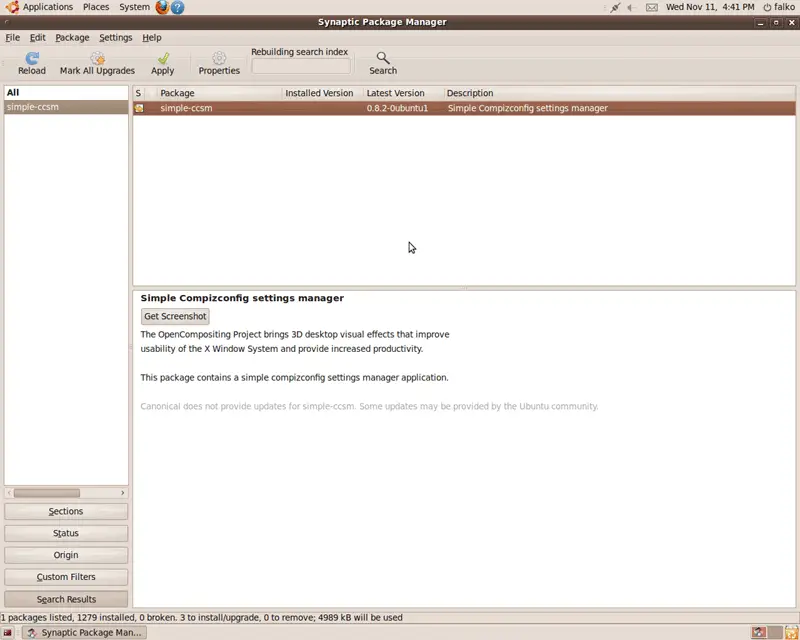Click the "Rebuilding search index" label

click(299, 52)
